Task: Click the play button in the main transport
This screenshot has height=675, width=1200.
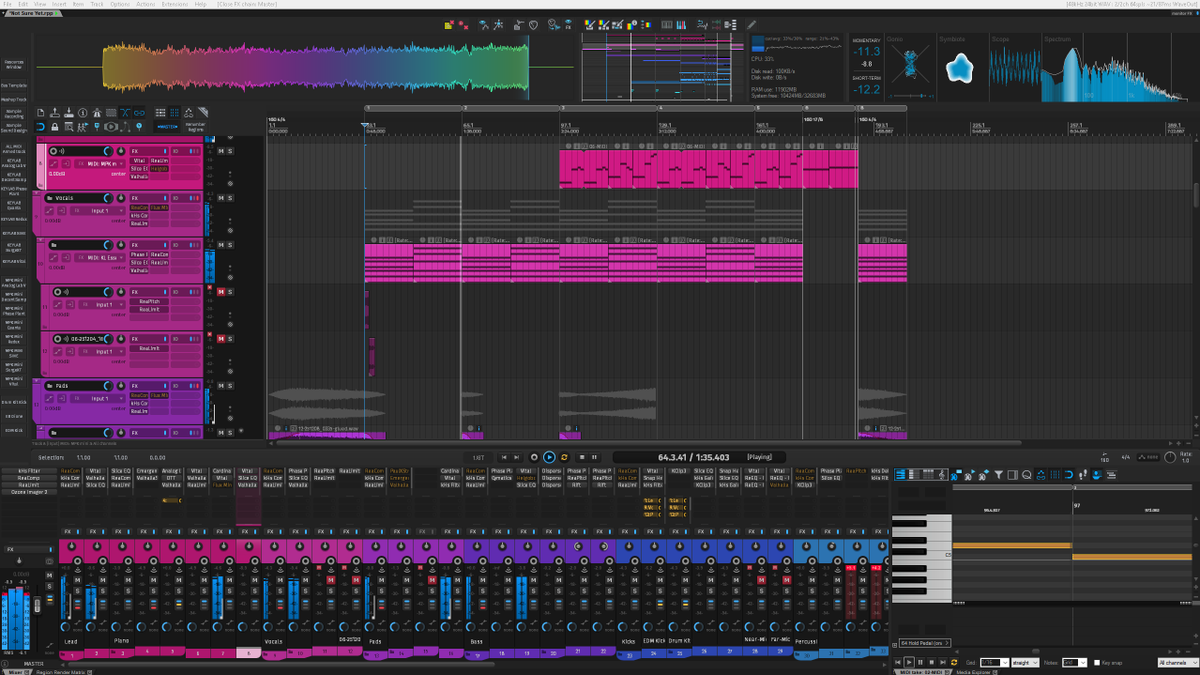Action: click(x=549, y=457)
